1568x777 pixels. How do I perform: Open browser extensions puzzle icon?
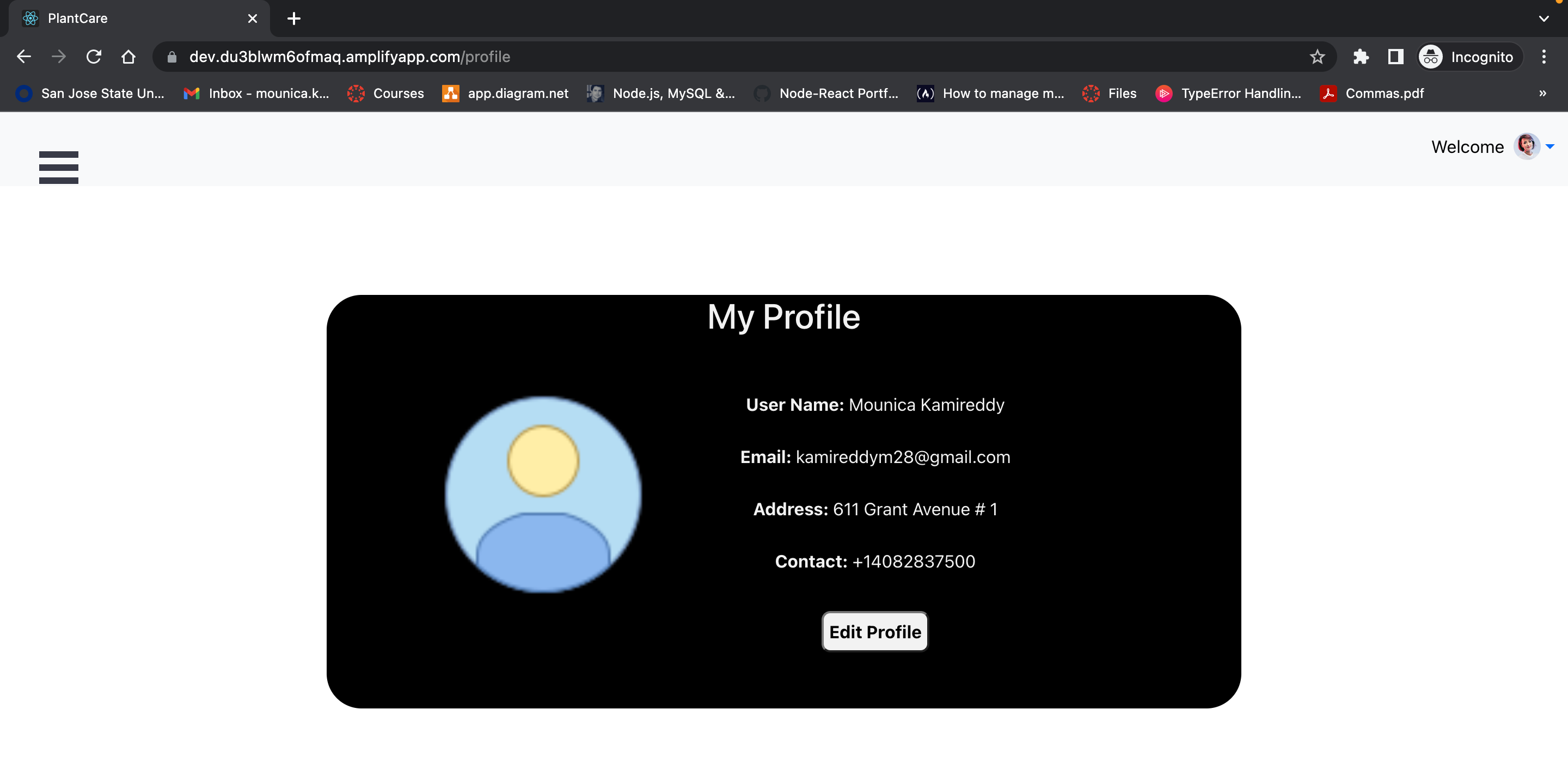pos(1361,57)
